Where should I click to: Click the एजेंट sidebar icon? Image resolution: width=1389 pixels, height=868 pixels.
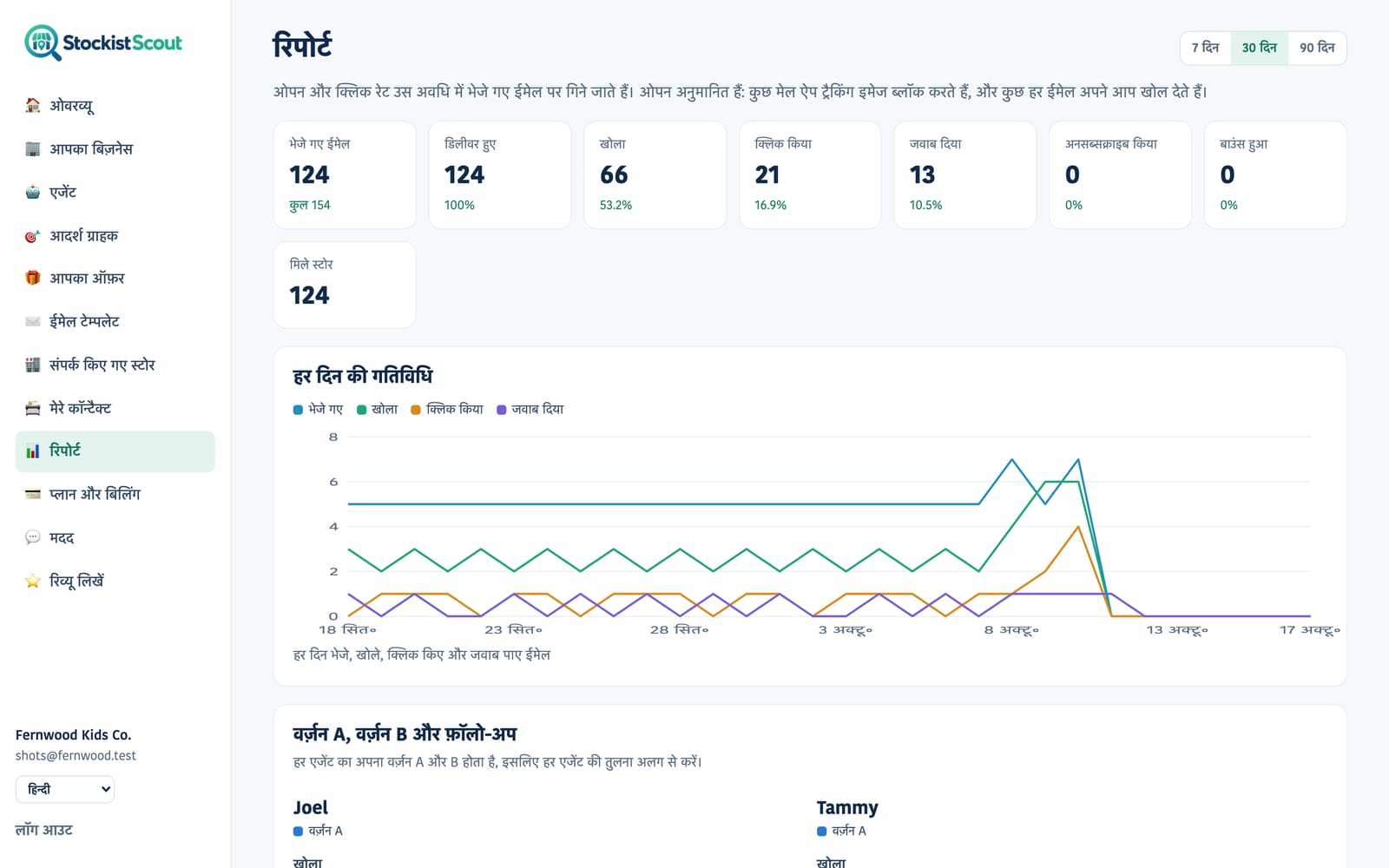[33, 192]
